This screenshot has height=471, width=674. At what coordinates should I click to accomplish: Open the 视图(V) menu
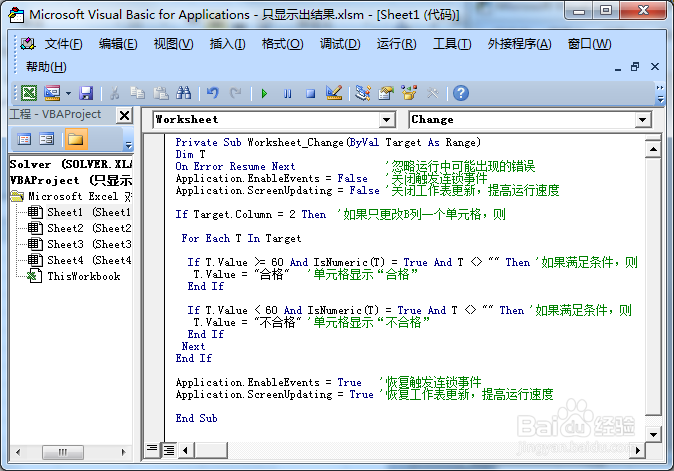pyautogui.click(x=173, y=44)
